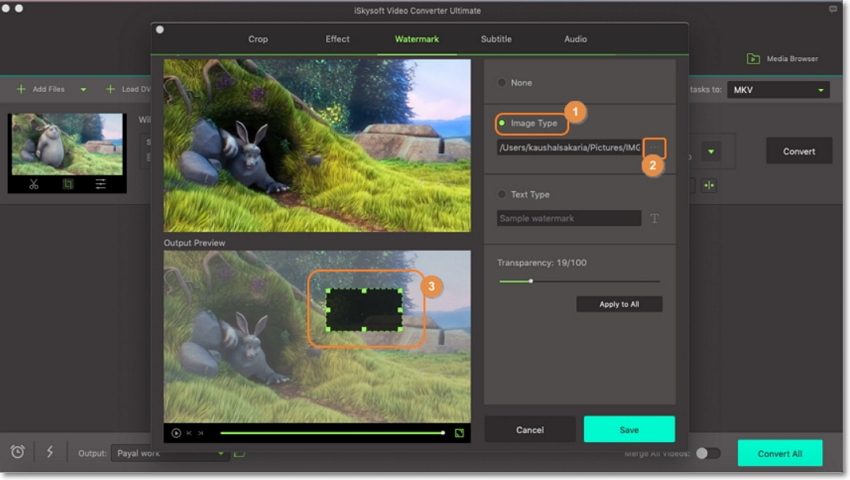
Task: Open the effects sliders icon under the thumbnail
Action: (101, 184)
